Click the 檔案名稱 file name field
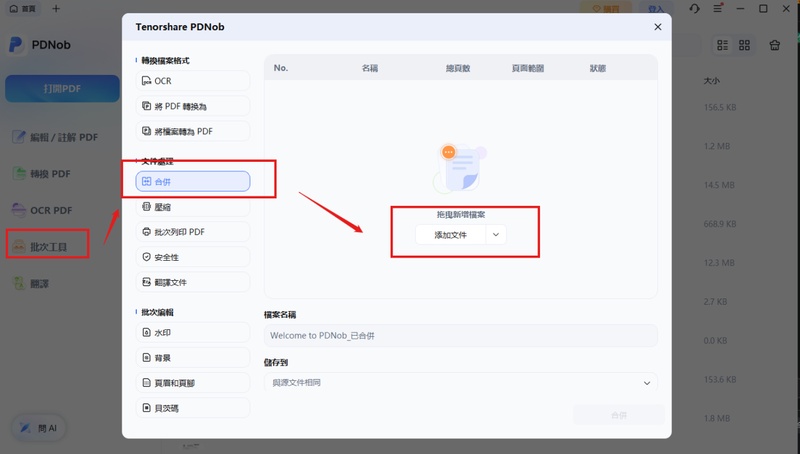The width and height of the screenshot is (800, 454). (461, 336)
